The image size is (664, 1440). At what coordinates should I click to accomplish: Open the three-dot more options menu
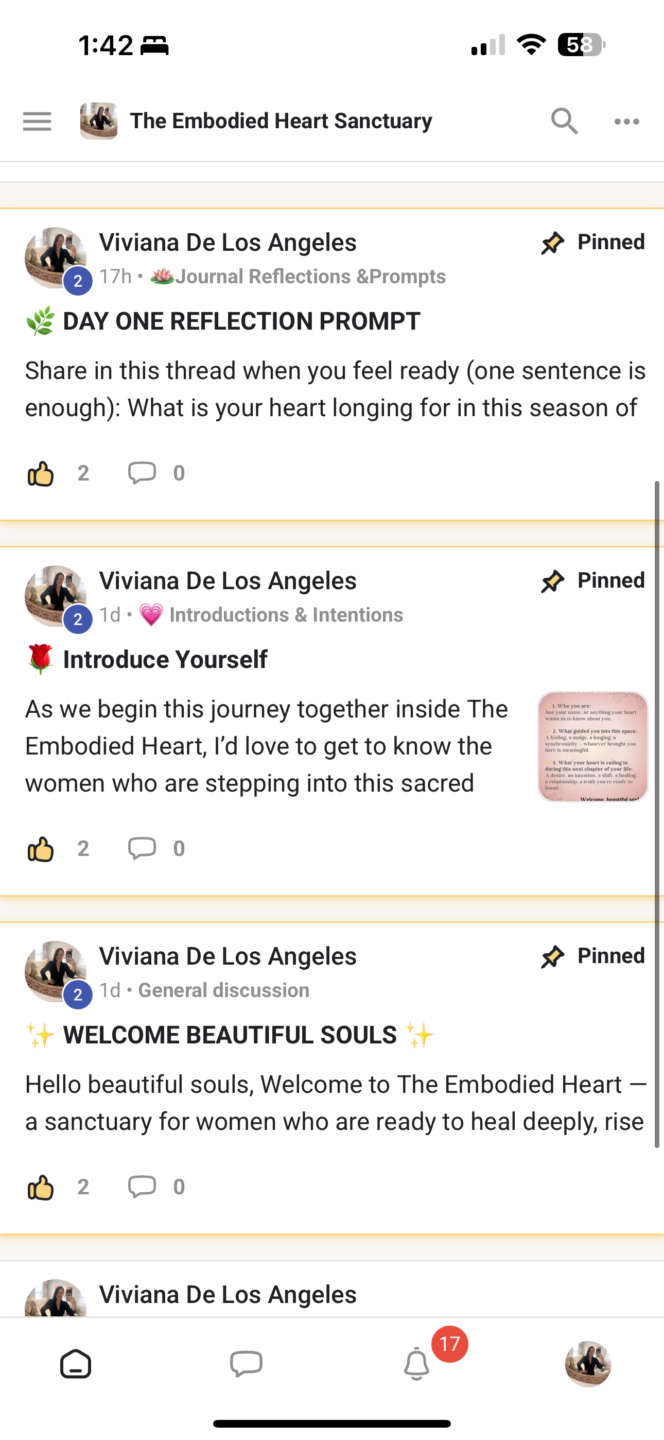(626, 122)
